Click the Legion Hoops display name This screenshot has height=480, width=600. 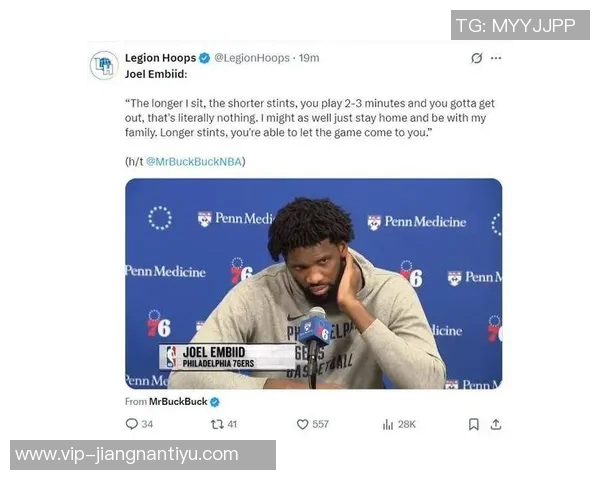160,58
